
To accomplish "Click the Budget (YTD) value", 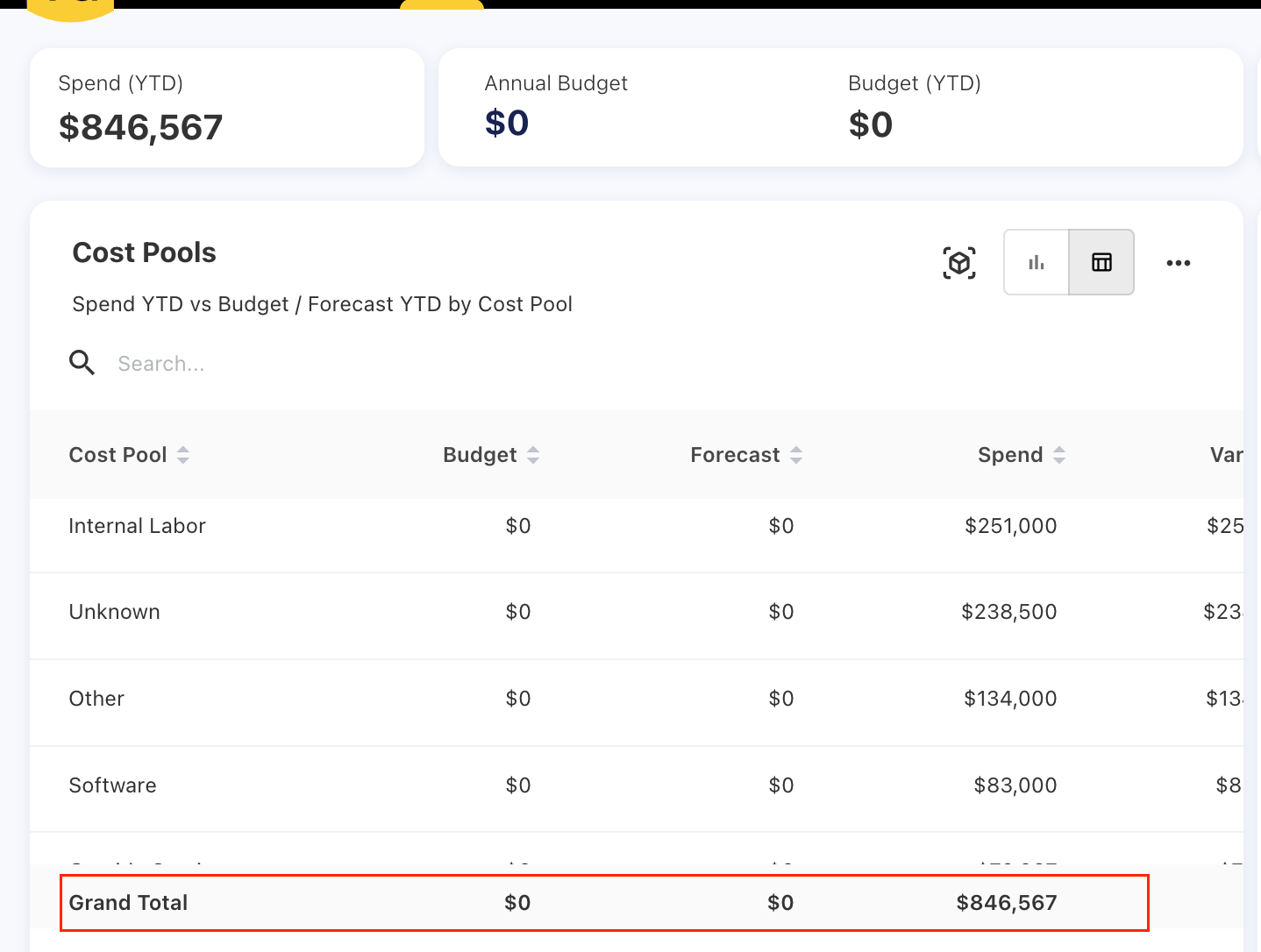I will click(870, 125).
